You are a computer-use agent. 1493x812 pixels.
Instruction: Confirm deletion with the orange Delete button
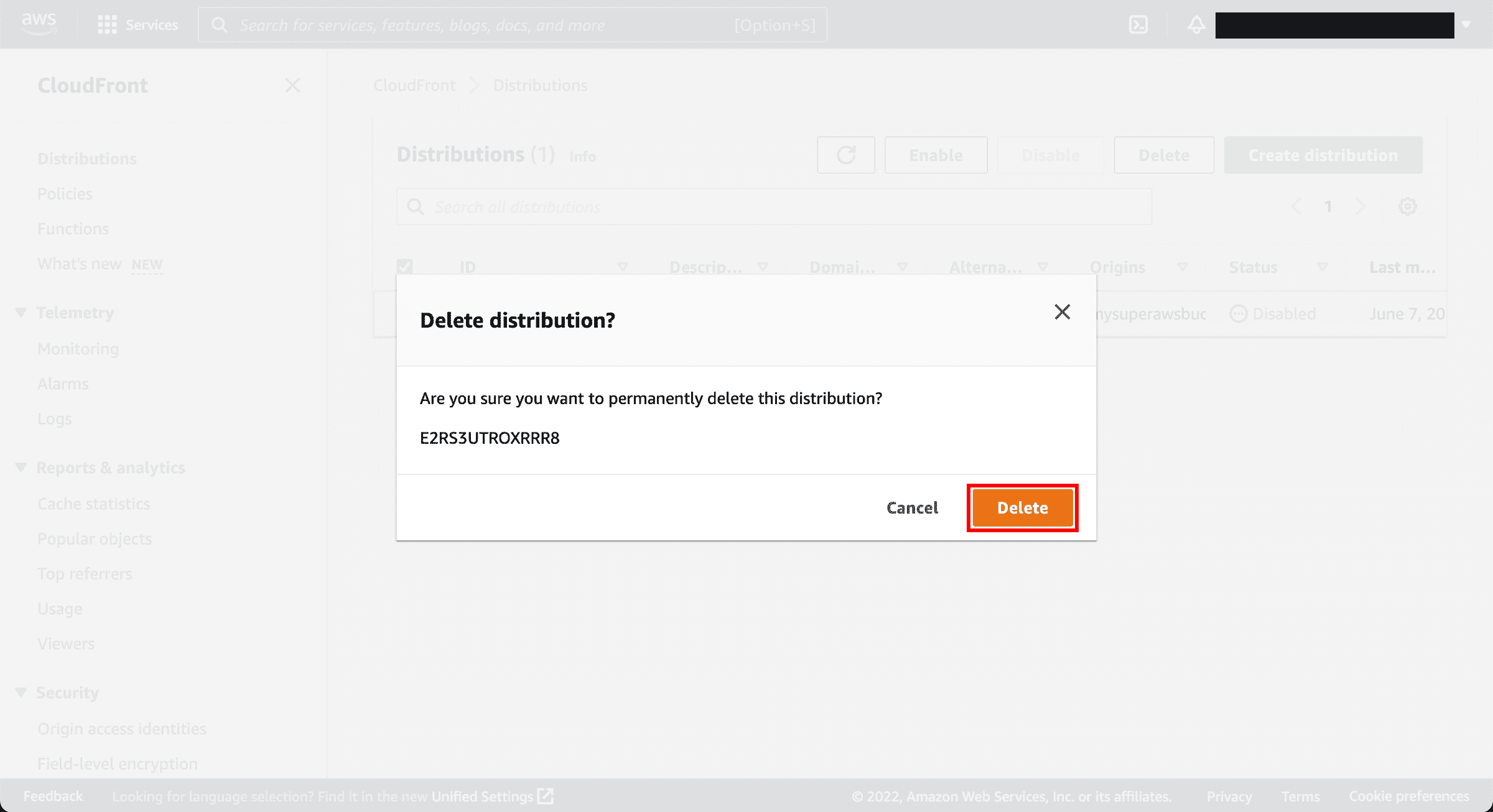tap(1023, 508)
